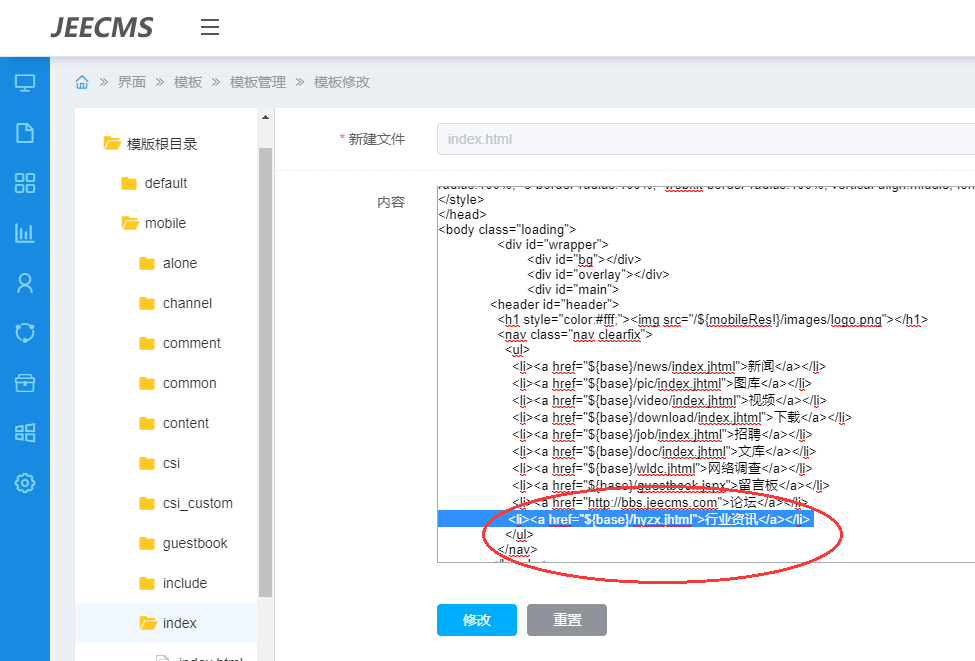Click the 网络调查 link line in code
This screenshot has height=661, width=975.
coord(662,468)
